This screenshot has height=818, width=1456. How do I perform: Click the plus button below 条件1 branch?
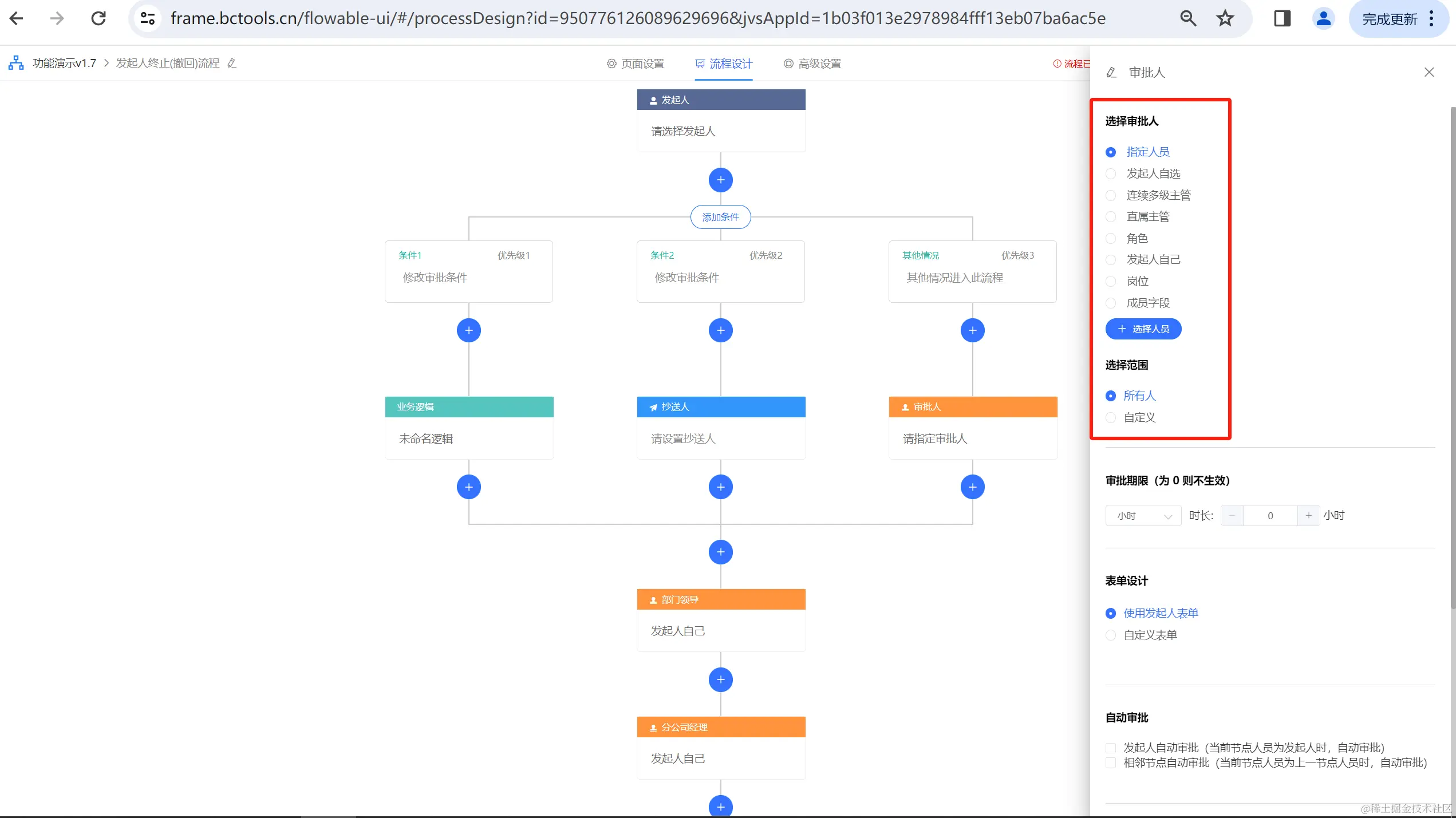pyautogui.click(x=468, y=330)
